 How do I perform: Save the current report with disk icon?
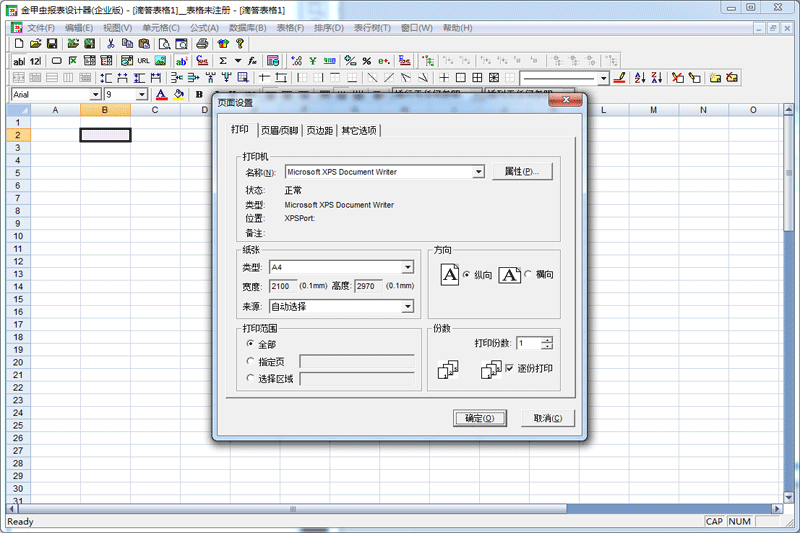click(x=52, y=44)
